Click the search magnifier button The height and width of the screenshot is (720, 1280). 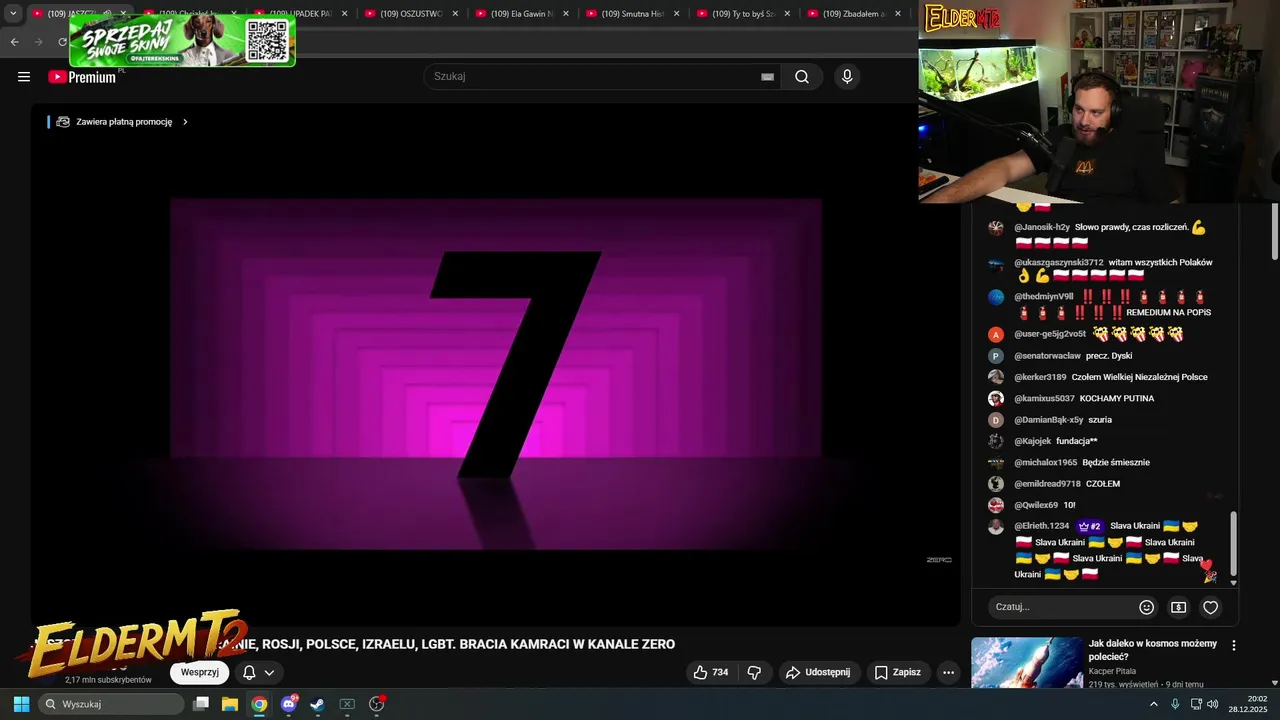pos(802,77)
